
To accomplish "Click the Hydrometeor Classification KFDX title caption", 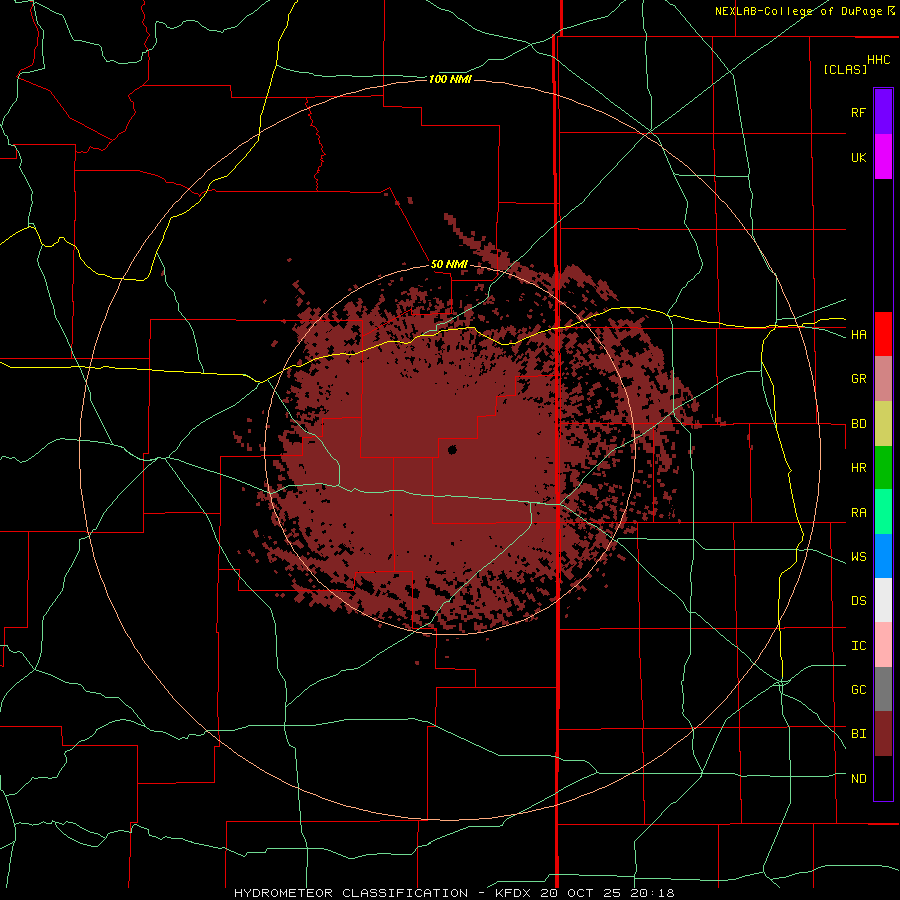I will pos(454,893).
